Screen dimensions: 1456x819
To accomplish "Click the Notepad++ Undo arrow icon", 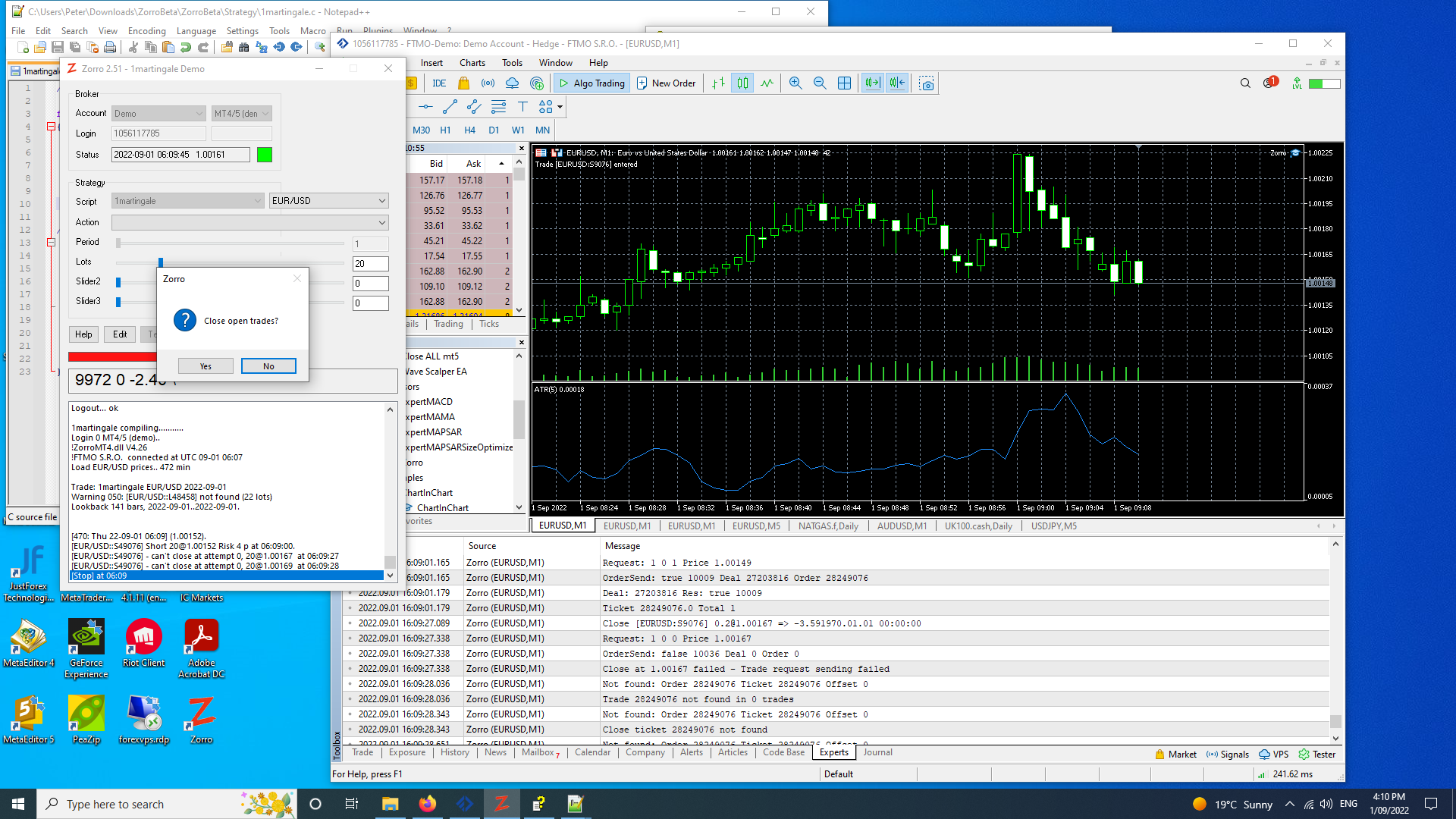I will tap(186, 48).
